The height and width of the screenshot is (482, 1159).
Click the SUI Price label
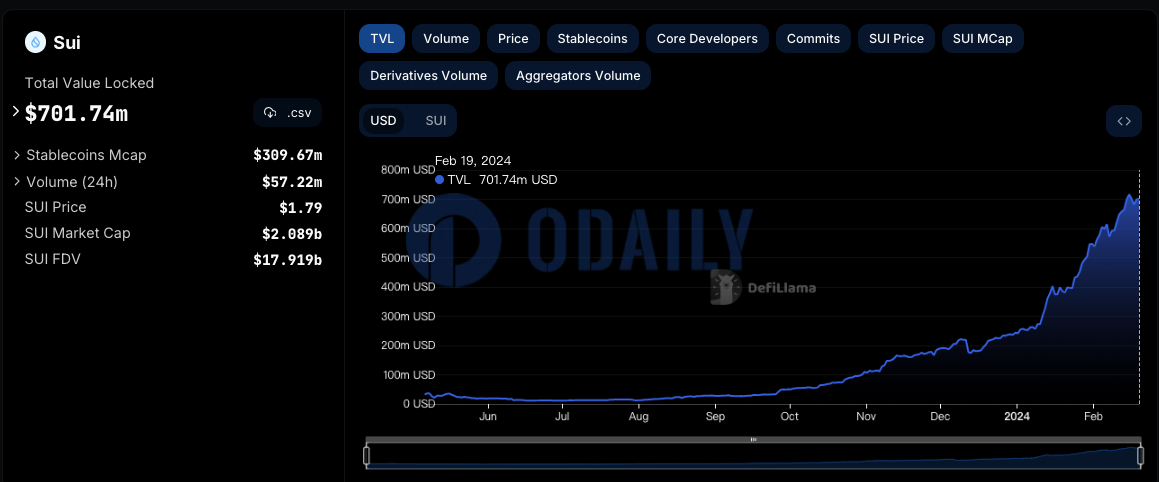click(55, 207)
